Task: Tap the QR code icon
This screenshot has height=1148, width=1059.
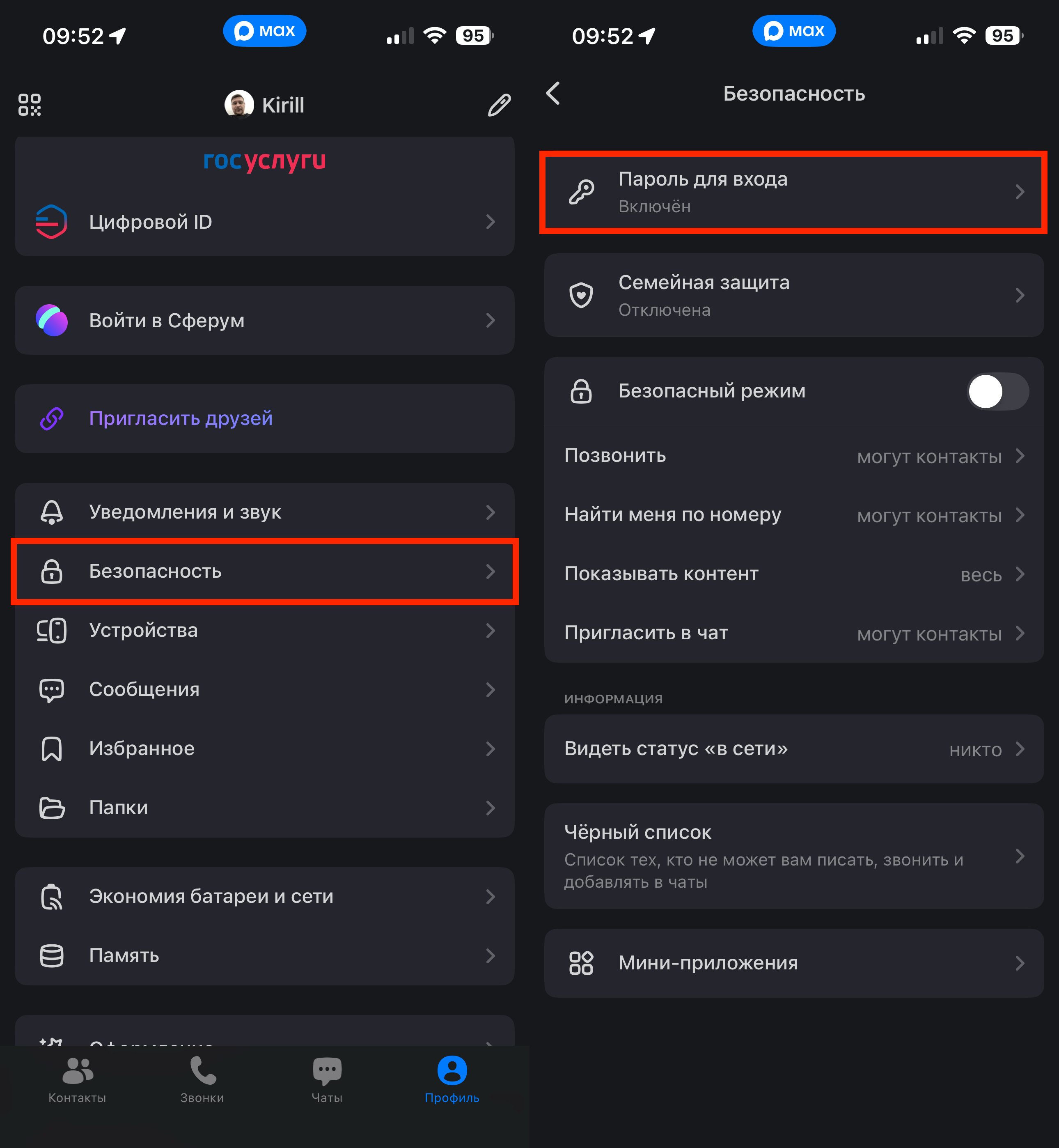Action: [x=30, y=105]
